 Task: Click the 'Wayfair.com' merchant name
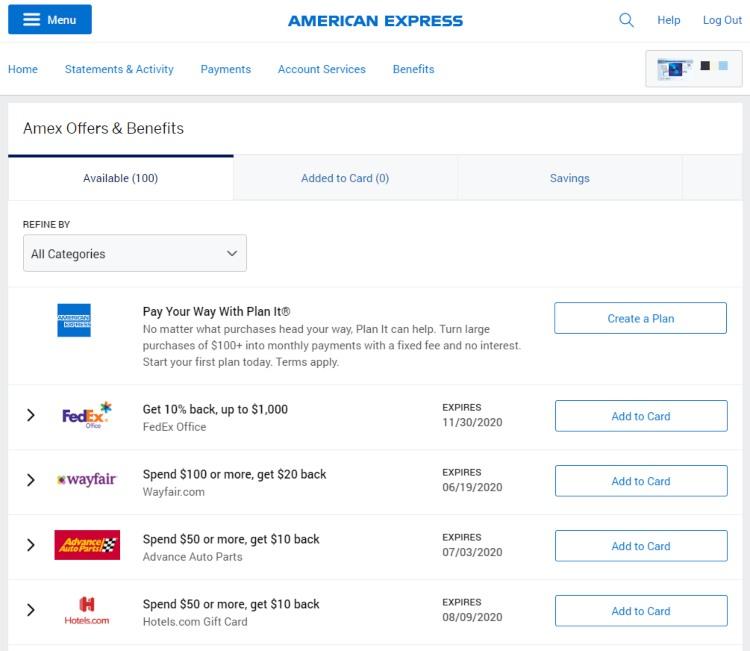(x=174, y=492)
